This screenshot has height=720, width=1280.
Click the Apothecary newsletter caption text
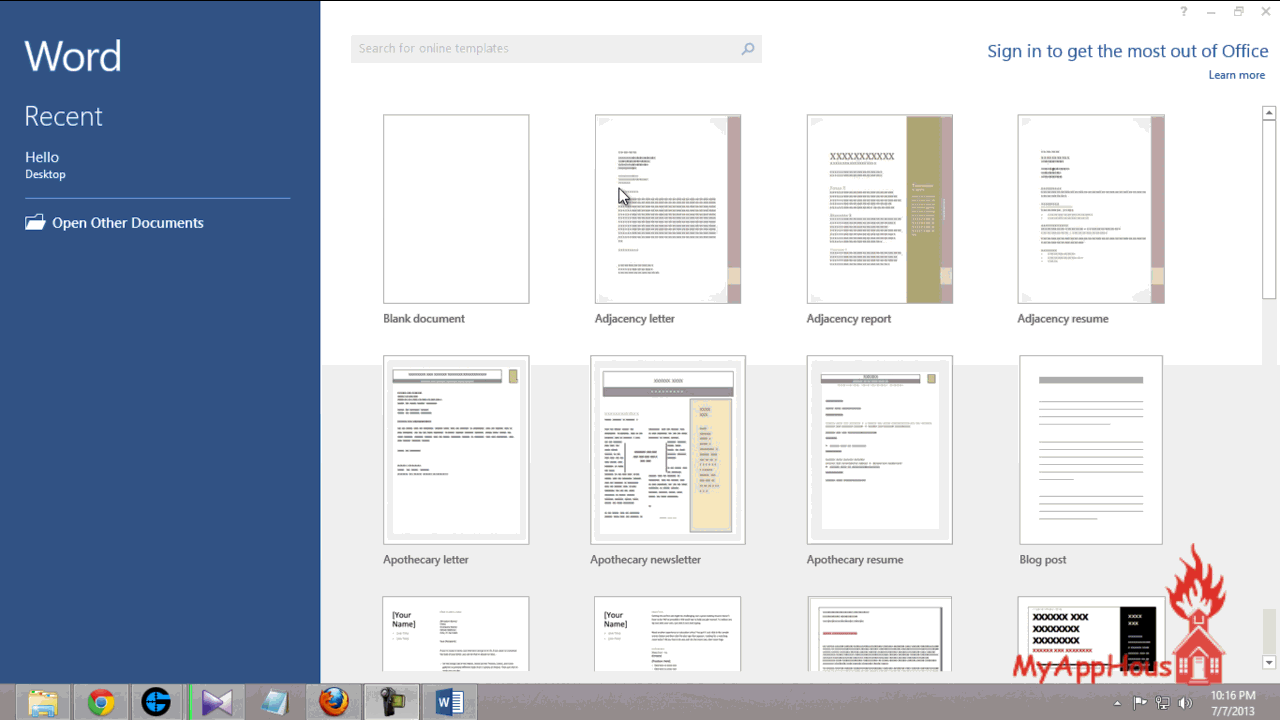(645, 560)
